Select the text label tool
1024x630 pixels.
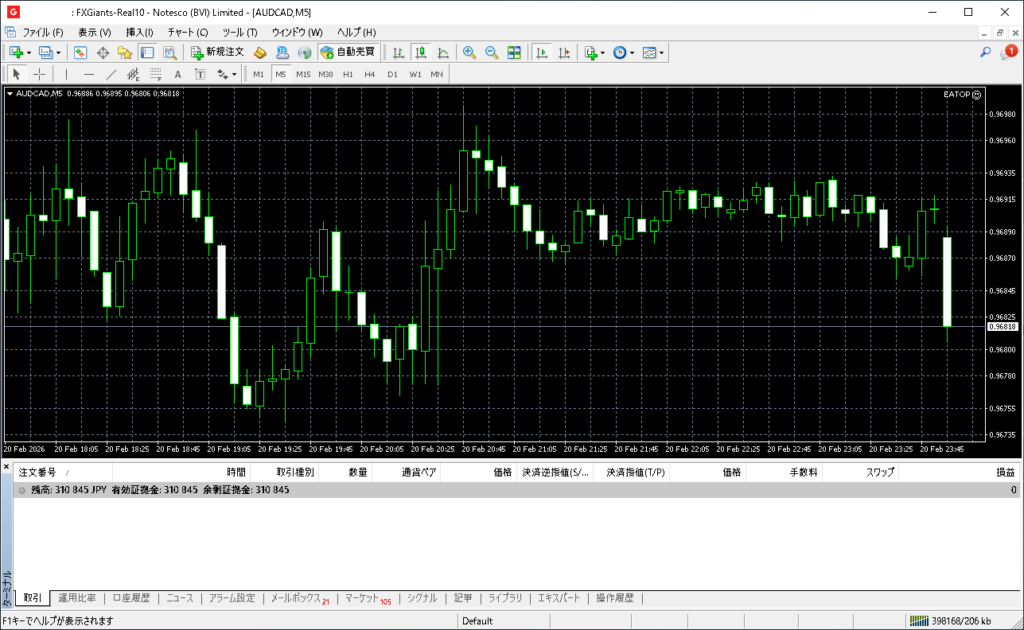pyautogui.click(x=178, y=74)
